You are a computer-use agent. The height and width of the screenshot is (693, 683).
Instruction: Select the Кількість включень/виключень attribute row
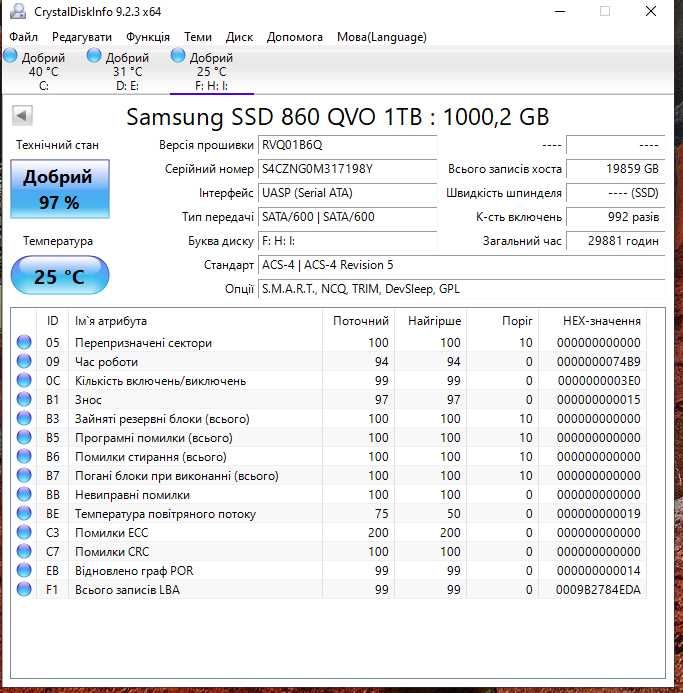[329, 381]
